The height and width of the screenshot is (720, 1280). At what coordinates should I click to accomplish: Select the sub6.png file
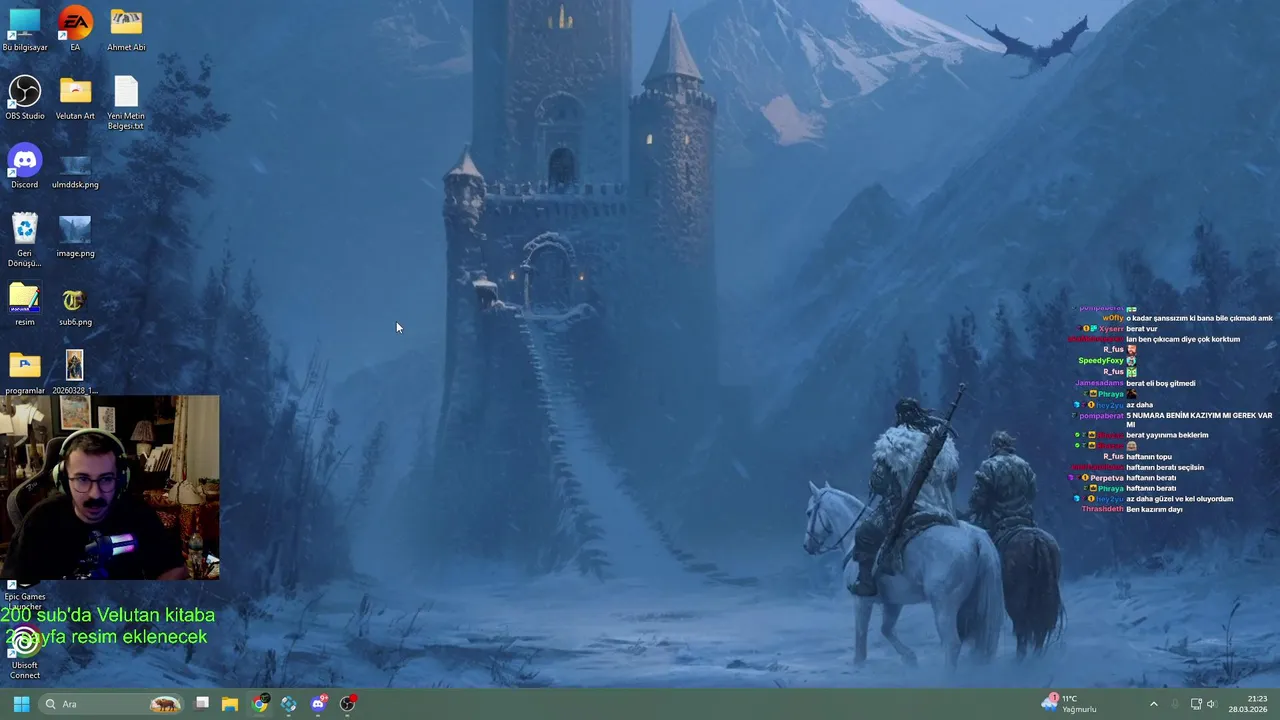[75, 308]
